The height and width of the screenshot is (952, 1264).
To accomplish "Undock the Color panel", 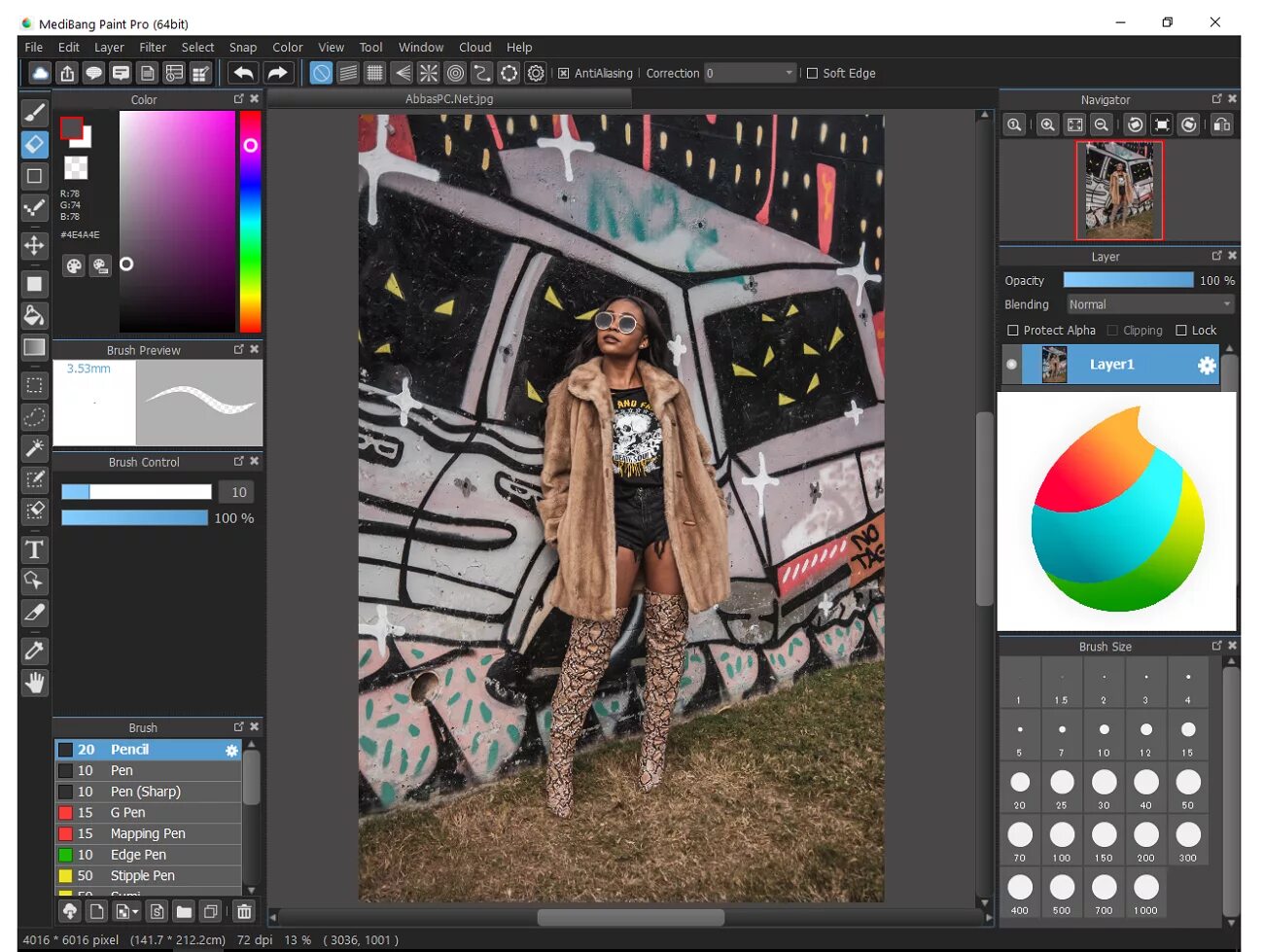I will point(238,99).
